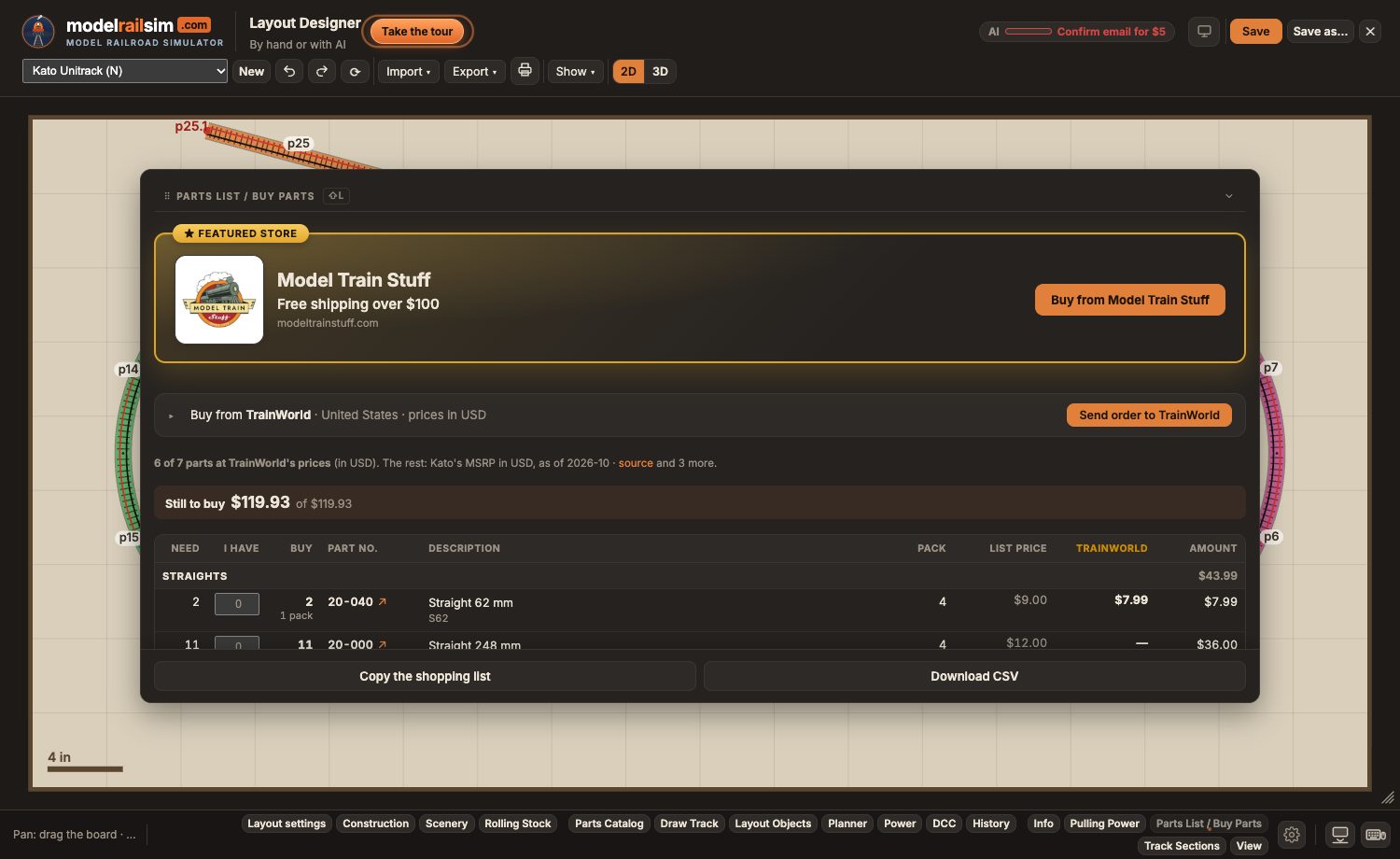Viewport: 1400px width, 859px height.
Task: Click Copy the shopping list button
Action: [x=425, y=676]
